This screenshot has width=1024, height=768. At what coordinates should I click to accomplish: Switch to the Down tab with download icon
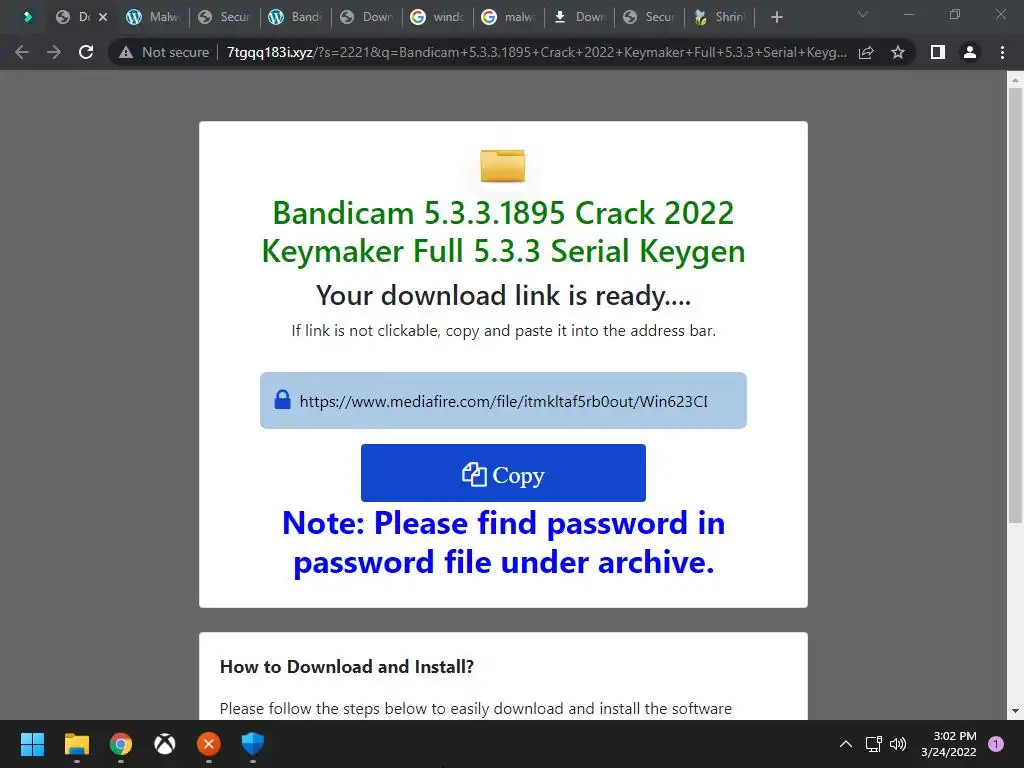[x=579, y=17]
